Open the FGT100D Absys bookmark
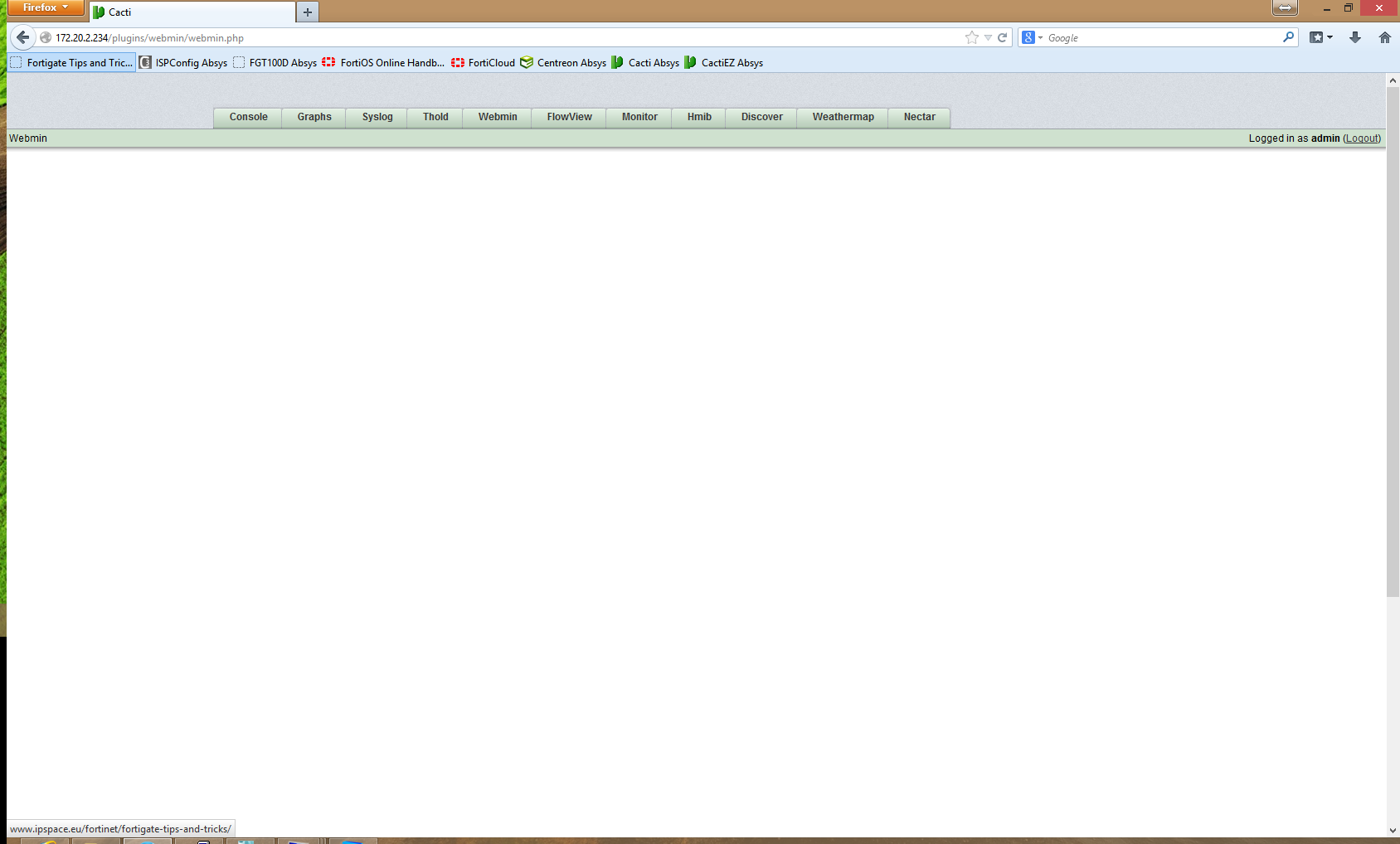1400x844 pixels. click(275, 63)
